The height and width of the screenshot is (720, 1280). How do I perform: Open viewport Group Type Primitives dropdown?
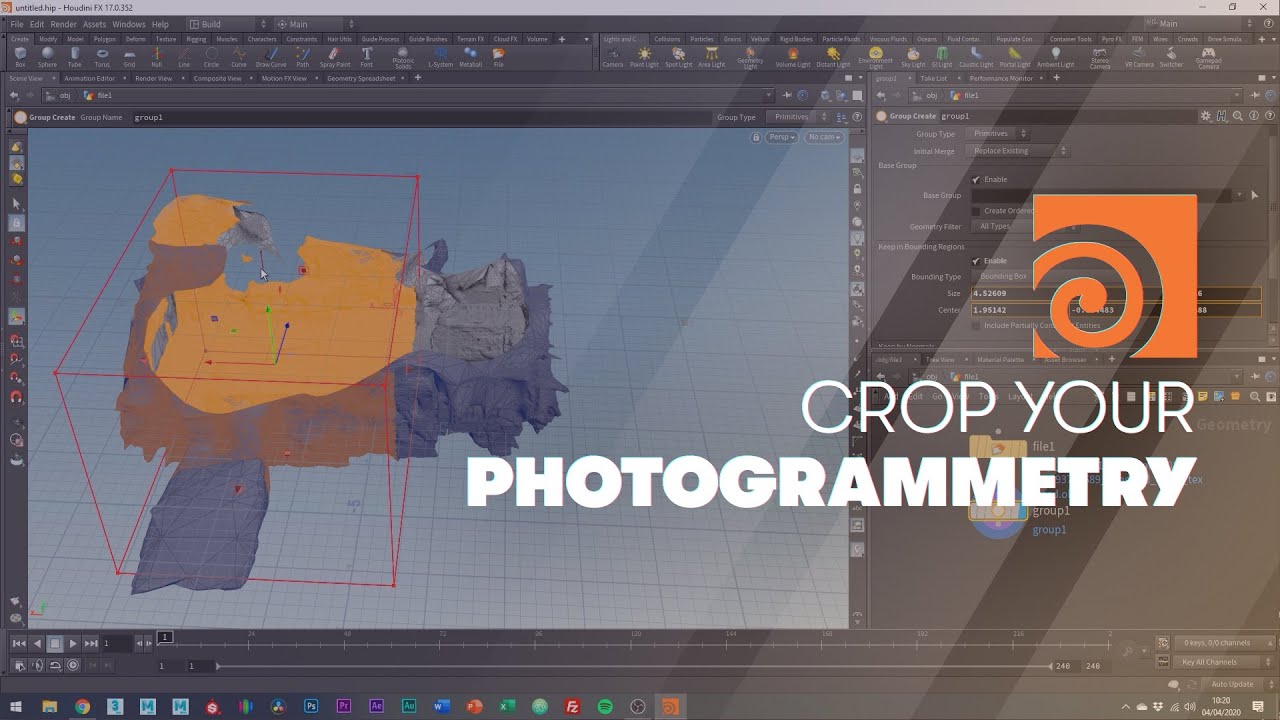coord(797,117)
